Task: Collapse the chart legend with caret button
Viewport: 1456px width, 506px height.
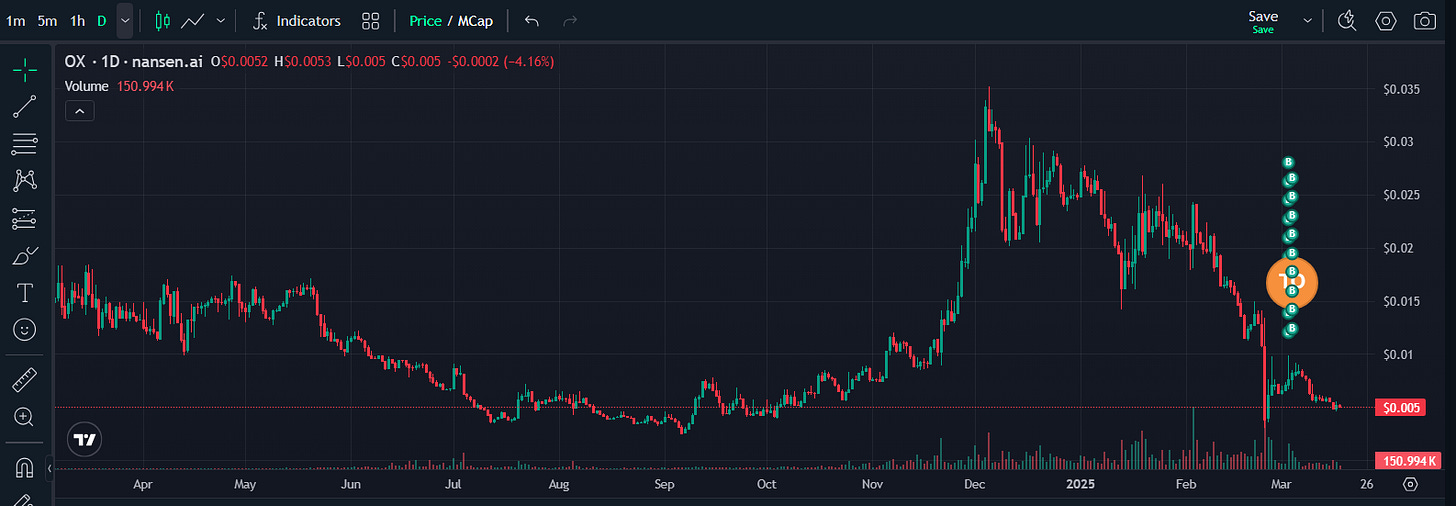Action: point(79,111)
